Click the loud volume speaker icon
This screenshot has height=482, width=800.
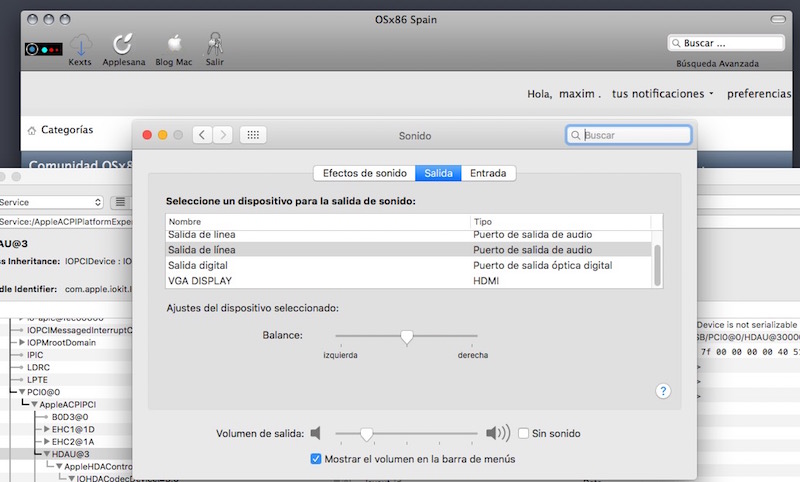click(497, 434)
